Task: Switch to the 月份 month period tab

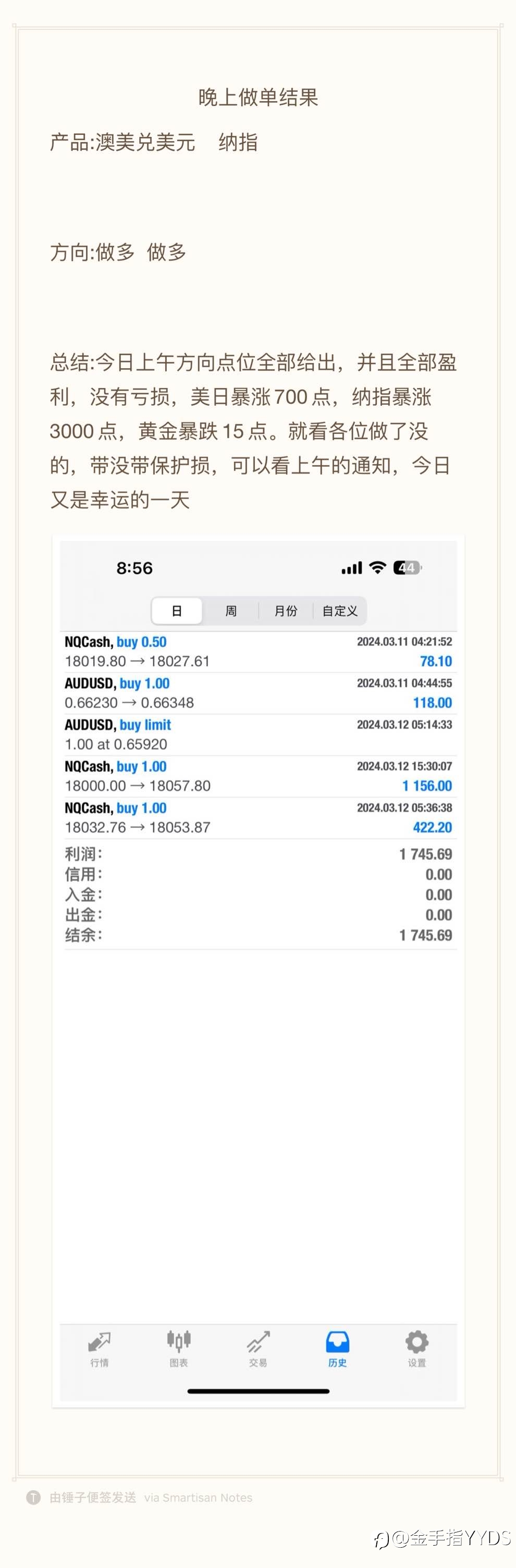Action: [x=285, y=611]
